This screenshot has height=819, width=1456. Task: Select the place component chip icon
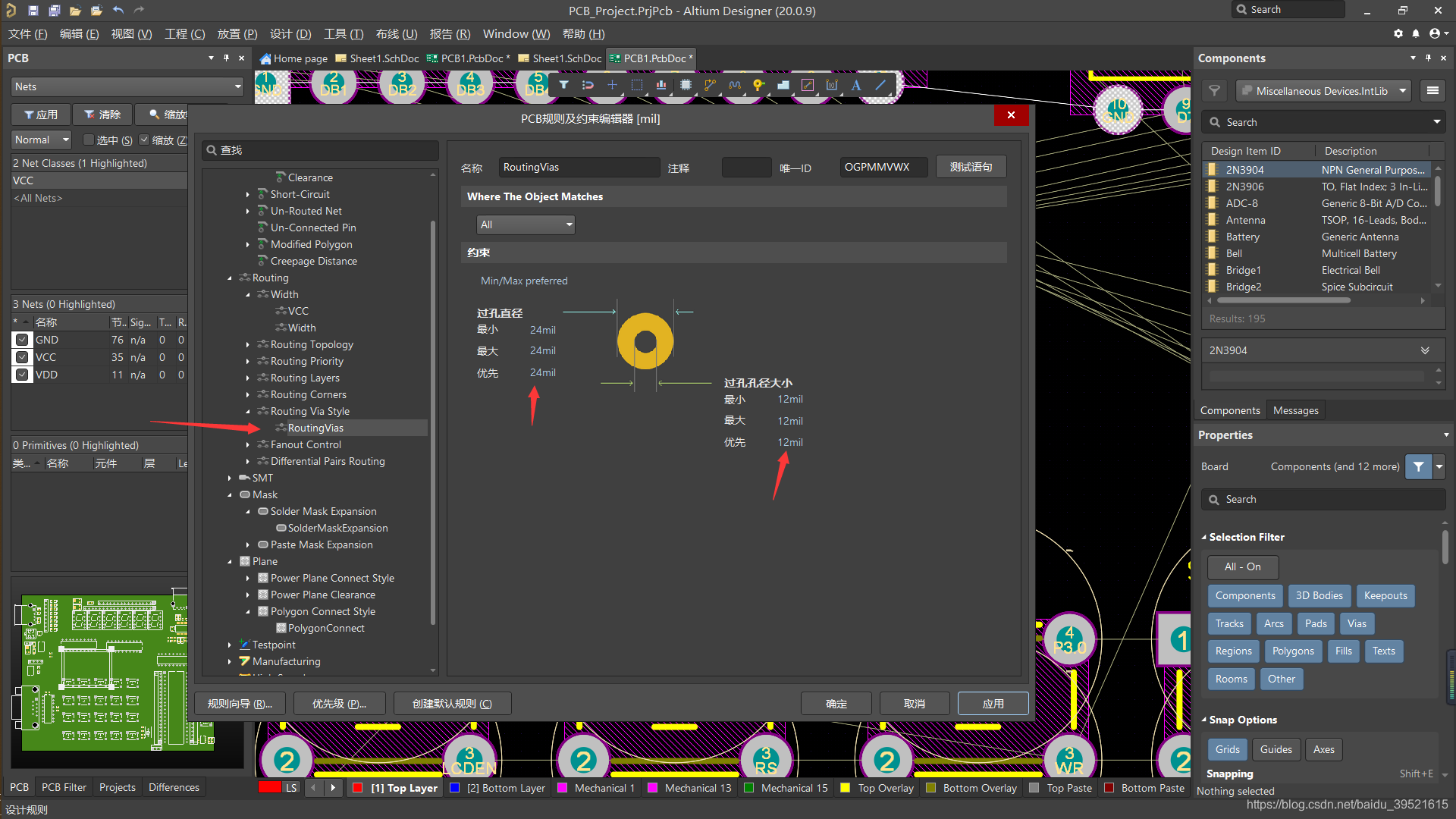686,85
